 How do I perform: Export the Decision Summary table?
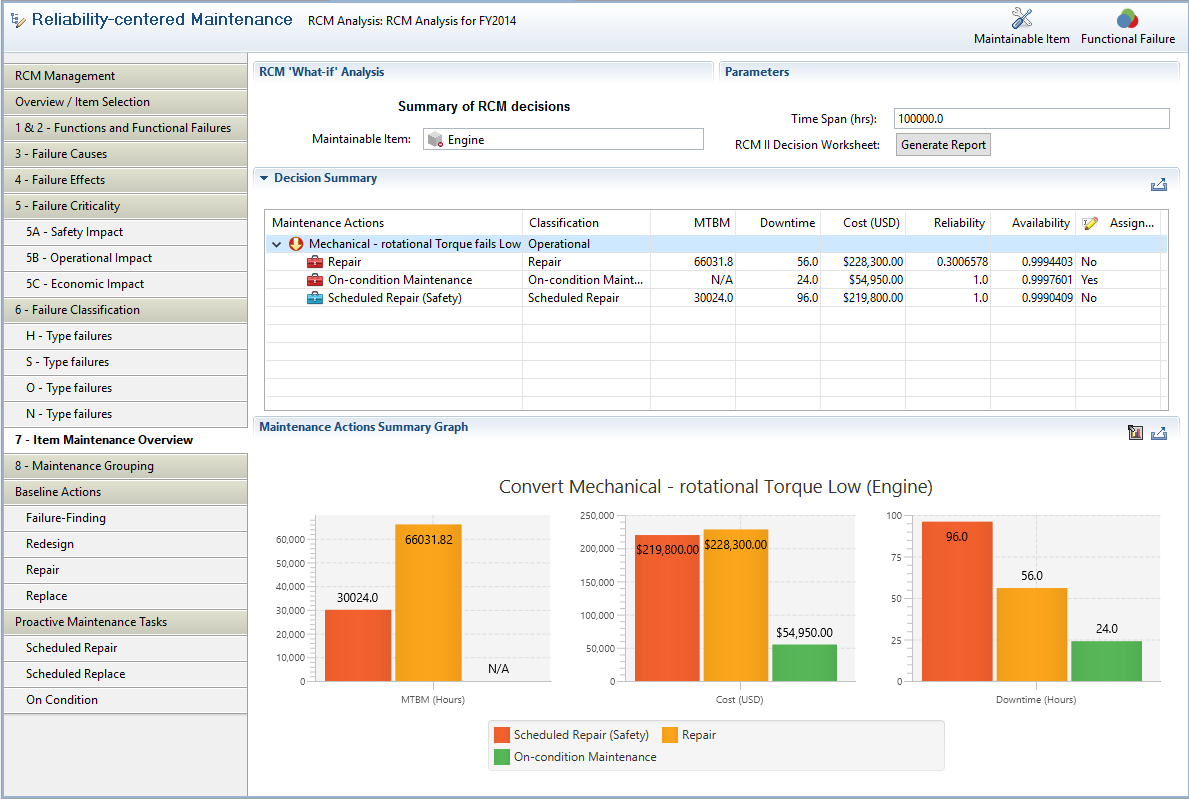[1159, 184]
